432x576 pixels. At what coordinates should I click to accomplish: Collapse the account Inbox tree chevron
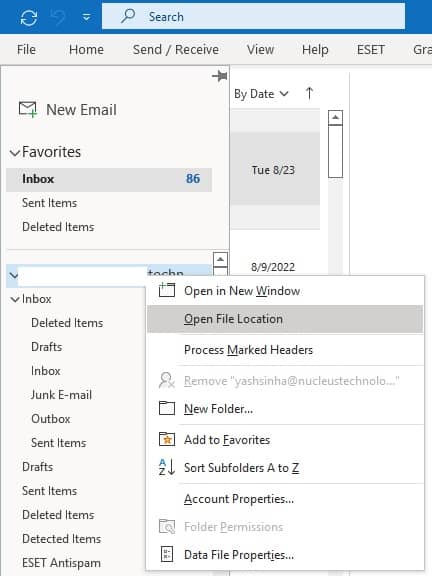point(15,299)
